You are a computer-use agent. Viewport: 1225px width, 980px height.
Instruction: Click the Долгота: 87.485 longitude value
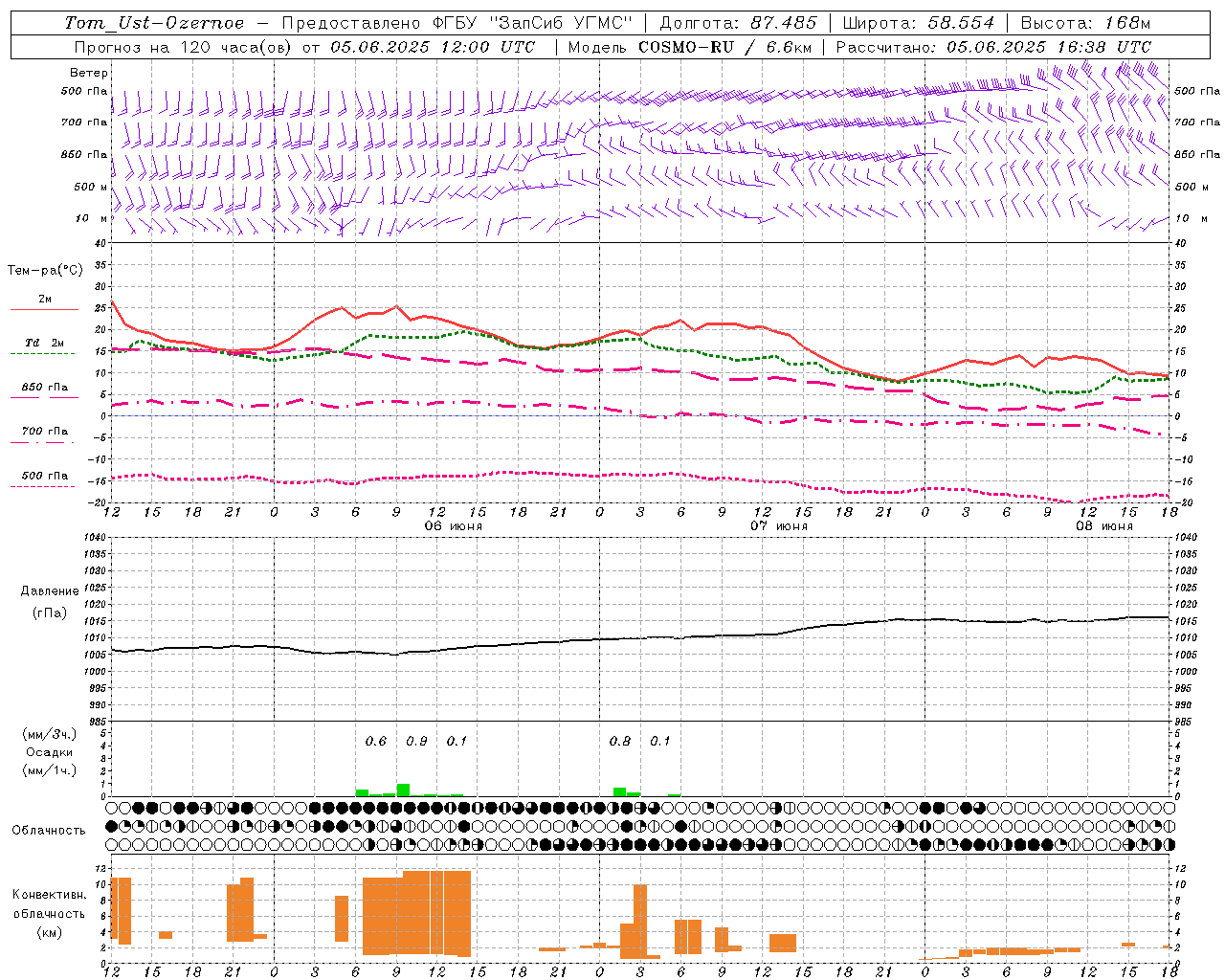click(x=739, y=23)
